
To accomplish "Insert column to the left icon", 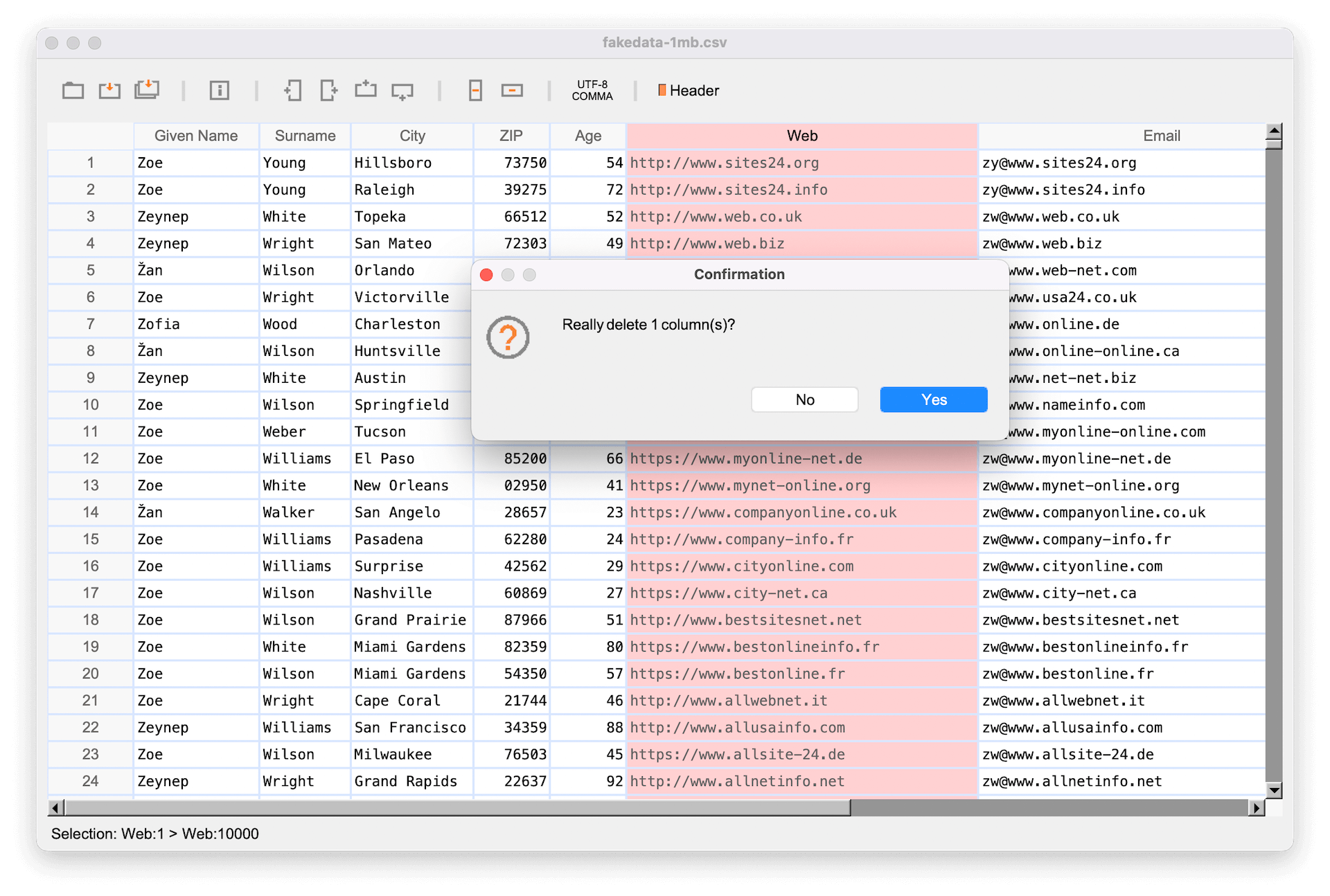I will [x=292, y=91].
